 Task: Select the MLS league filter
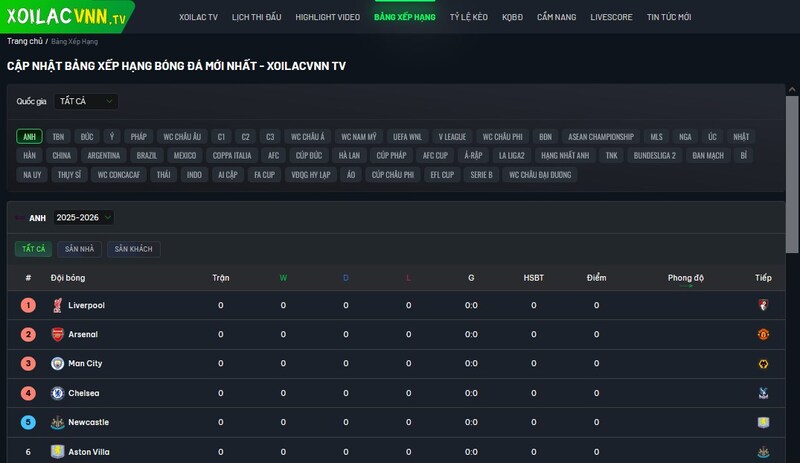[657, 136]
